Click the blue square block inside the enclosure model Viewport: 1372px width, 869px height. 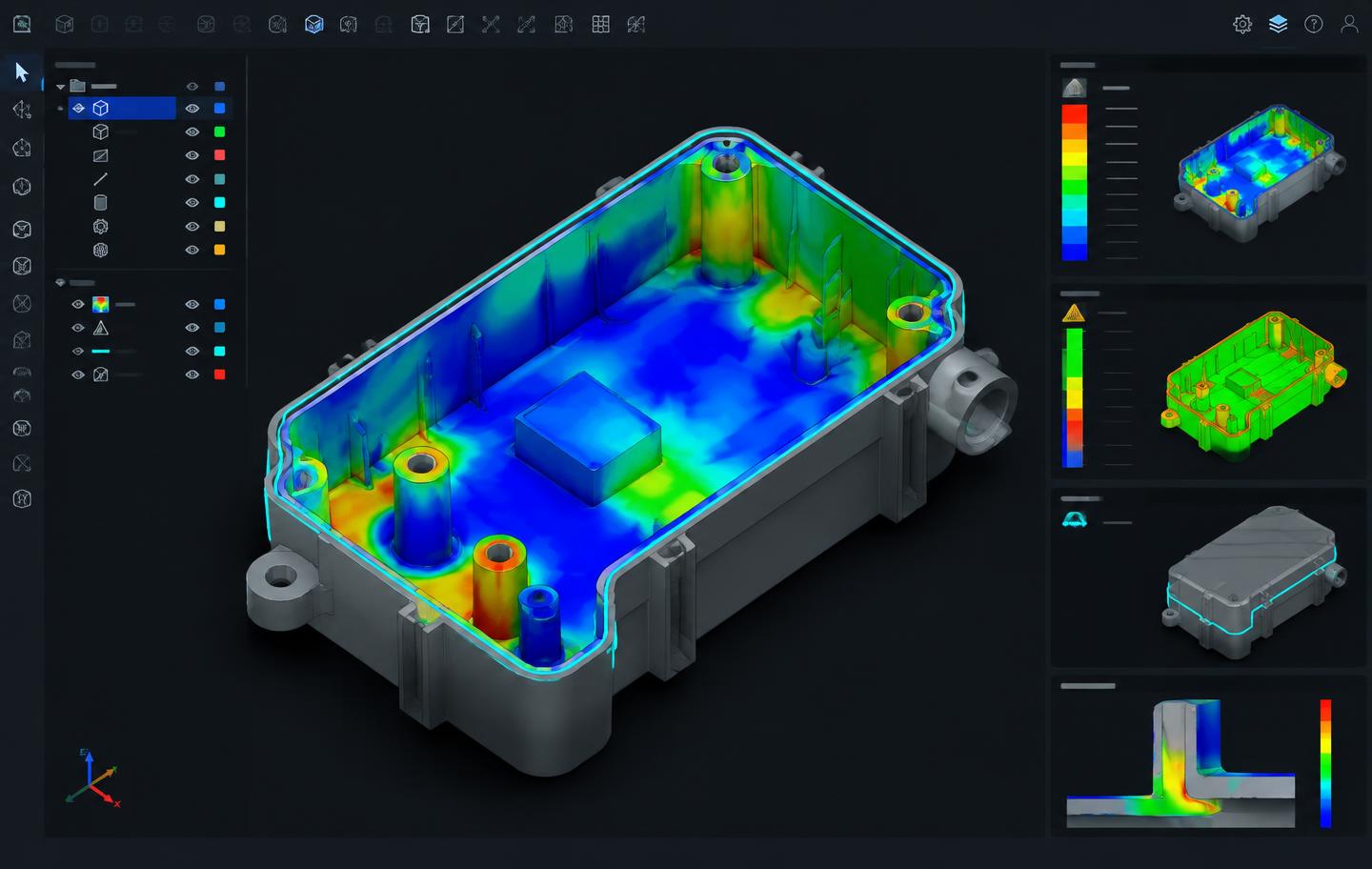pyautogui.click(x=588, y=436)
